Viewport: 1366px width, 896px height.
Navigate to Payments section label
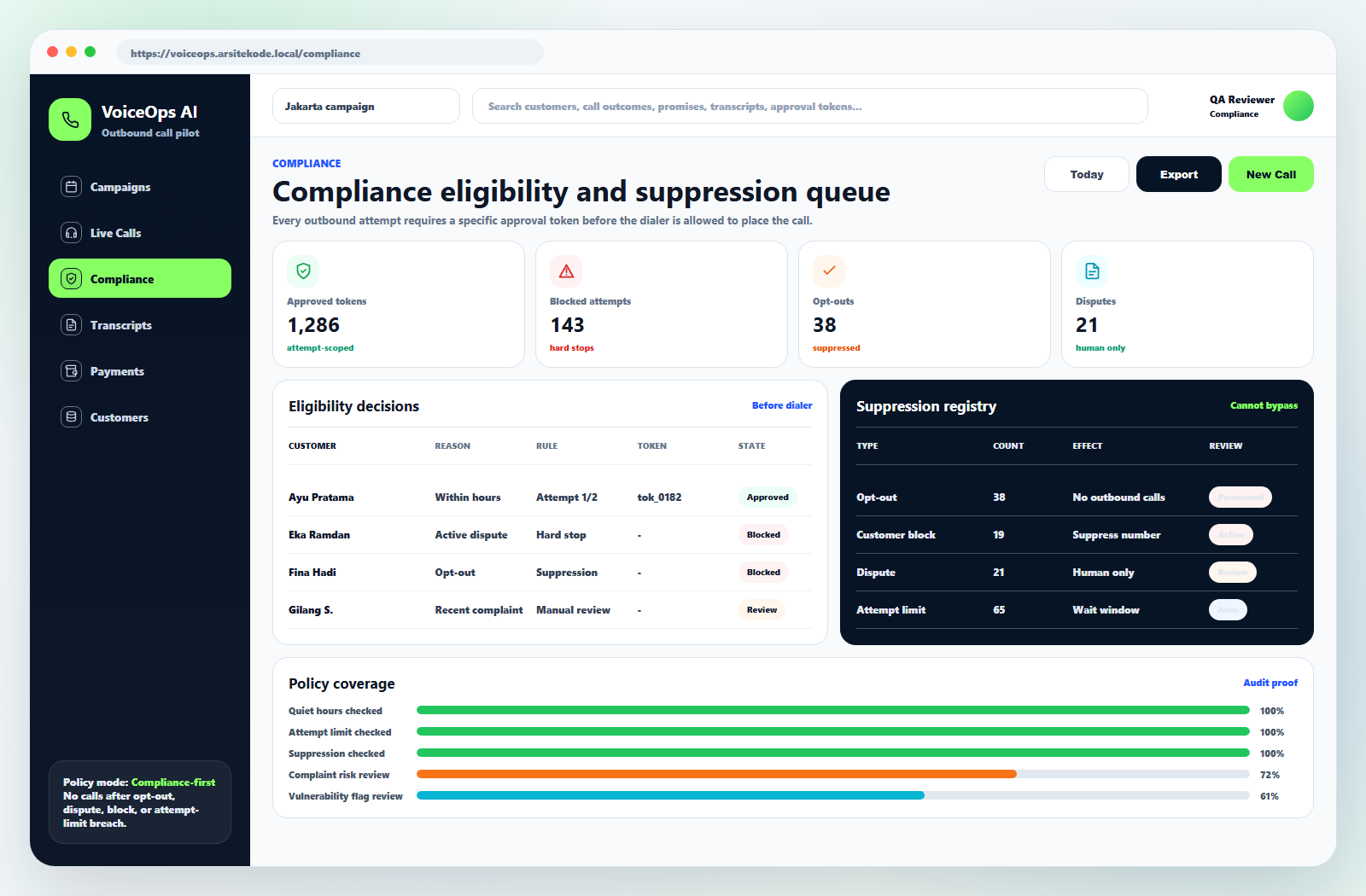(117, 371)
